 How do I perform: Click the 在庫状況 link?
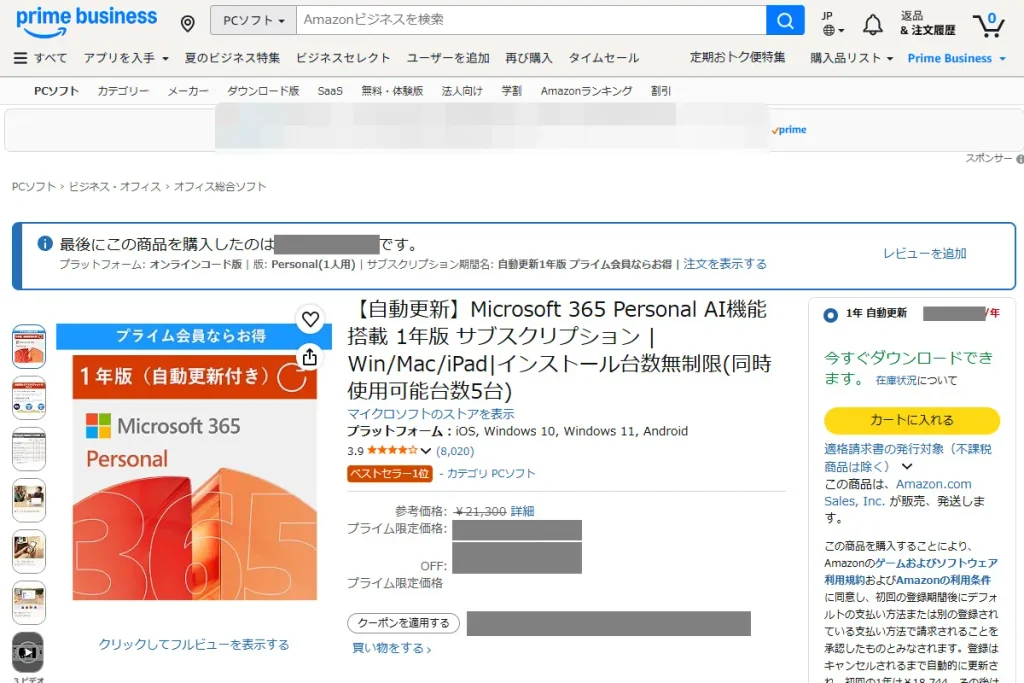[x=896, y=380]
